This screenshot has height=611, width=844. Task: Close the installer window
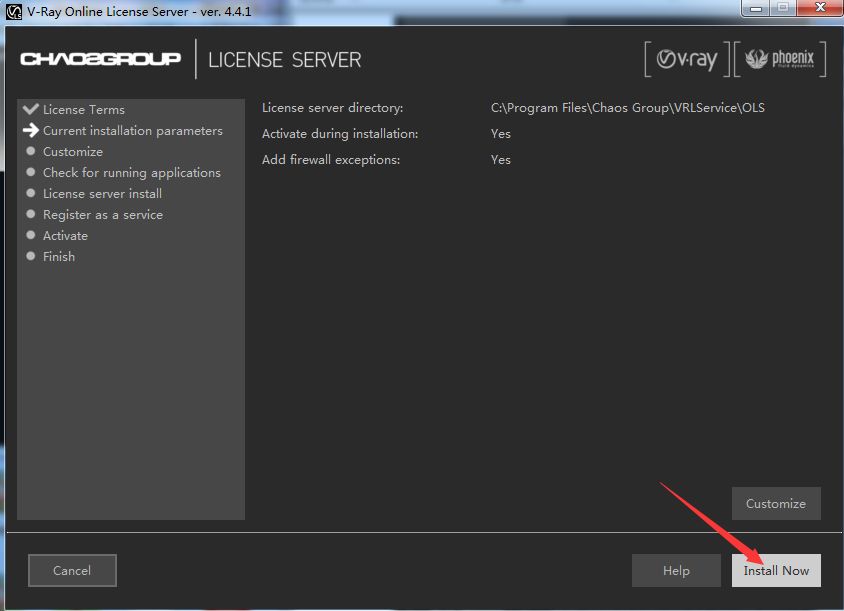[820, 8]
